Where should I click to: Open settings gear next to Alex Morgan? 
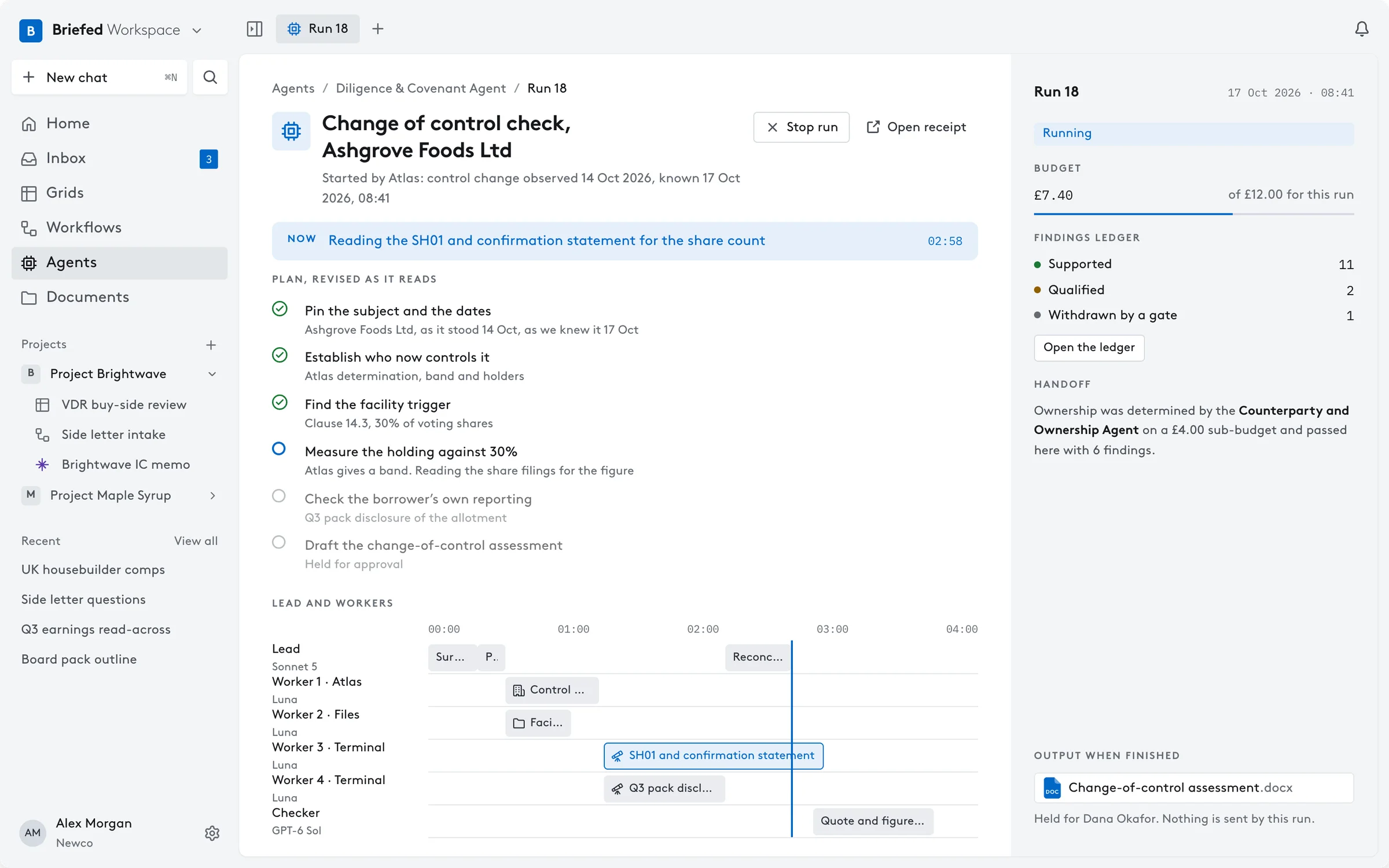[212, 833]
